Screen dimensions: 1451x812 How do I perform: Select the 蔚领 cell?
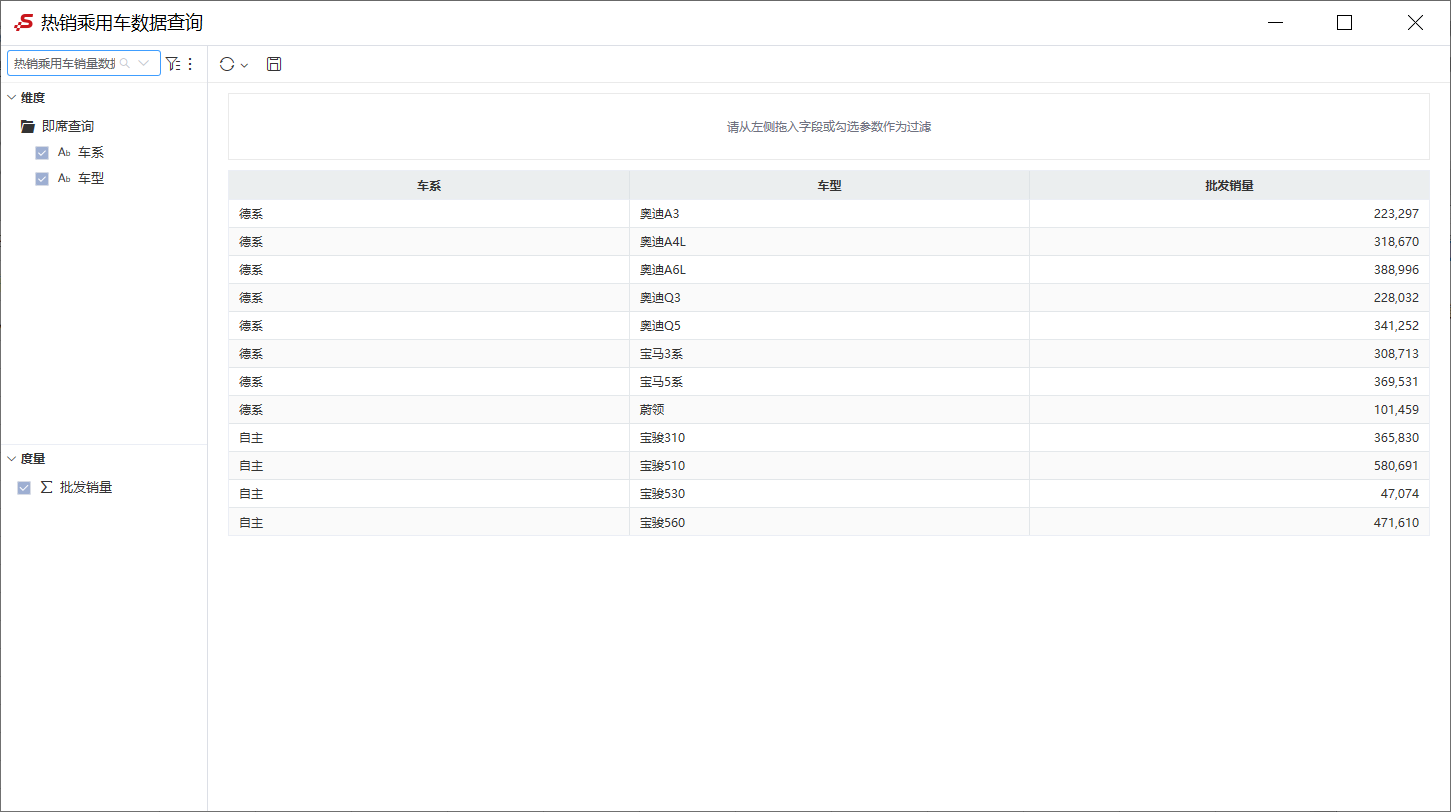click(x=829, y=410)
